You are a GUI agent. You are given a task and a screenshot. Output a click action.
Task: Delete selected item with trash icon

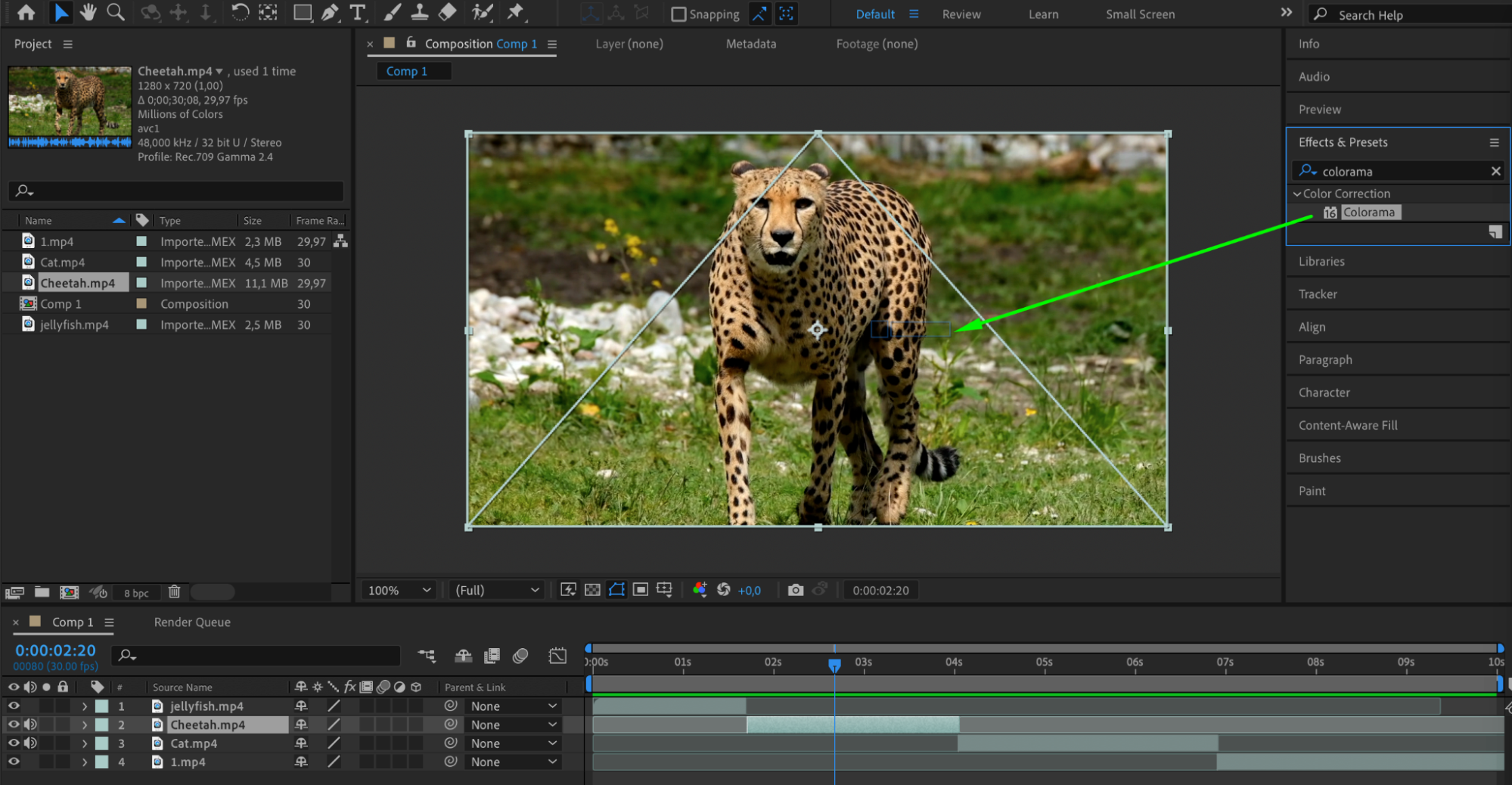[x=174, y=592]
